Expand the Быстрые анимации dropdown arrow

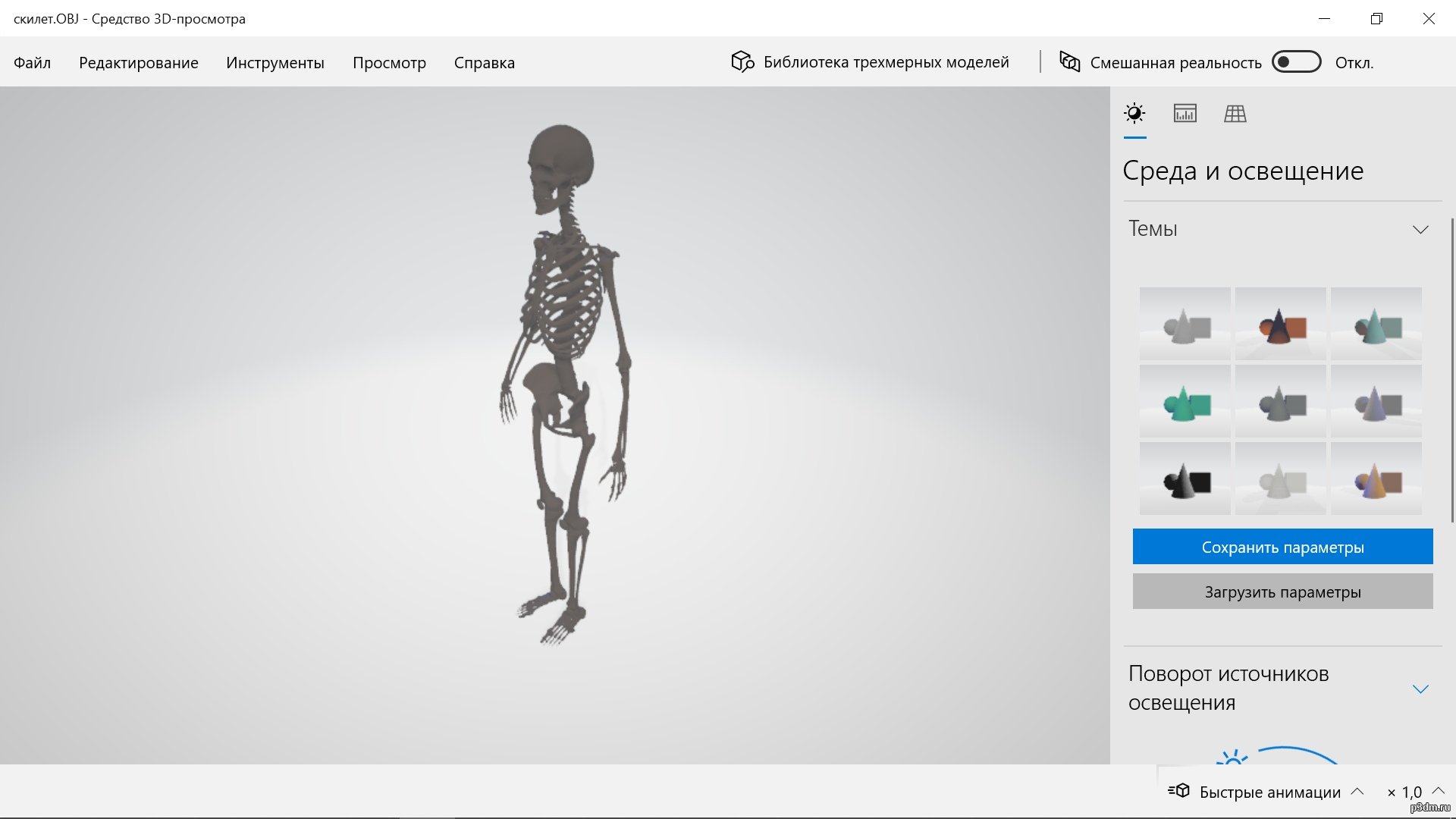coord(1357,791)
